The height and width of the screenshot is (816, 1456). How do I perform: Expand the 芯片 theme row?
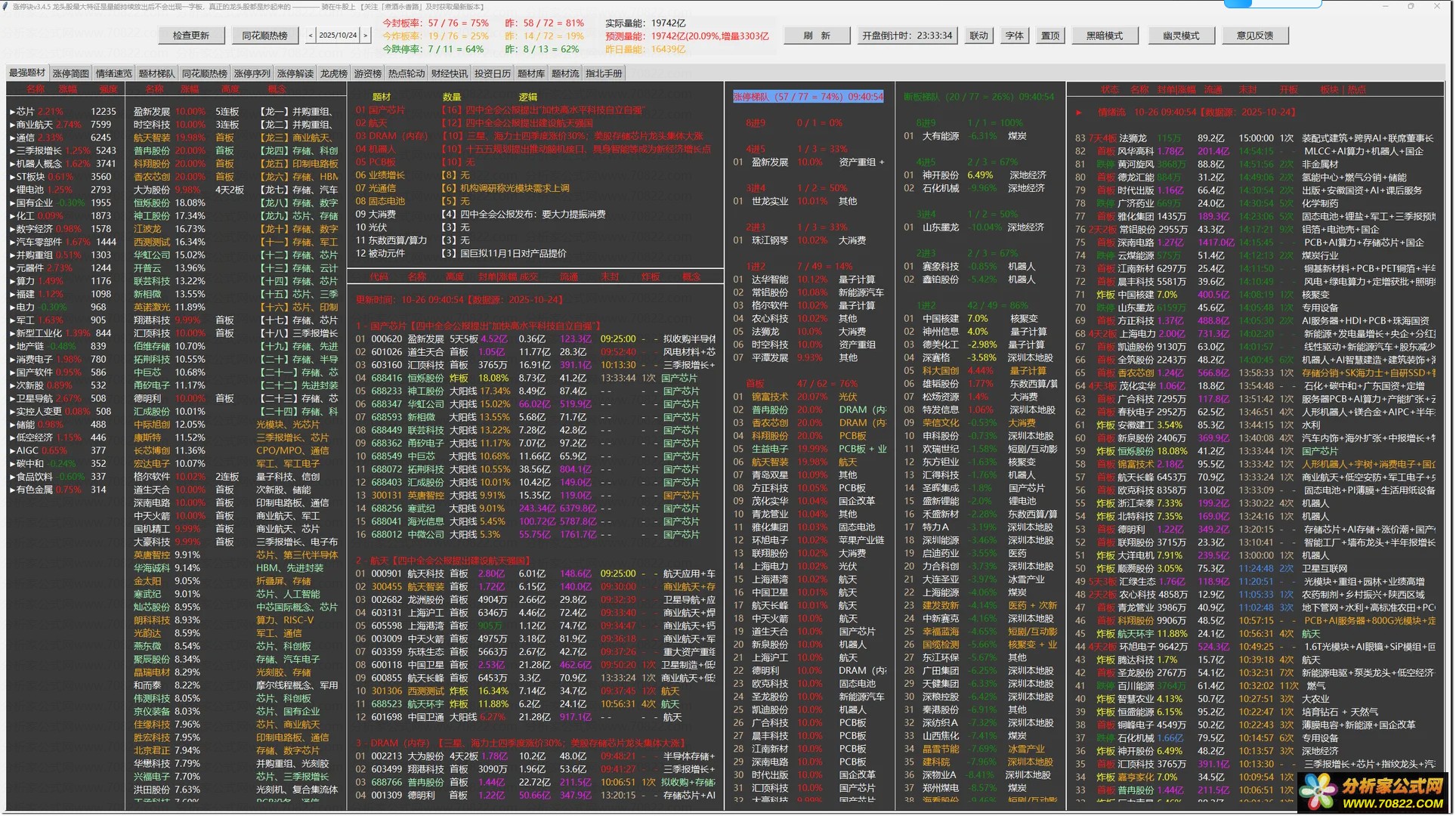pos(12,112)
